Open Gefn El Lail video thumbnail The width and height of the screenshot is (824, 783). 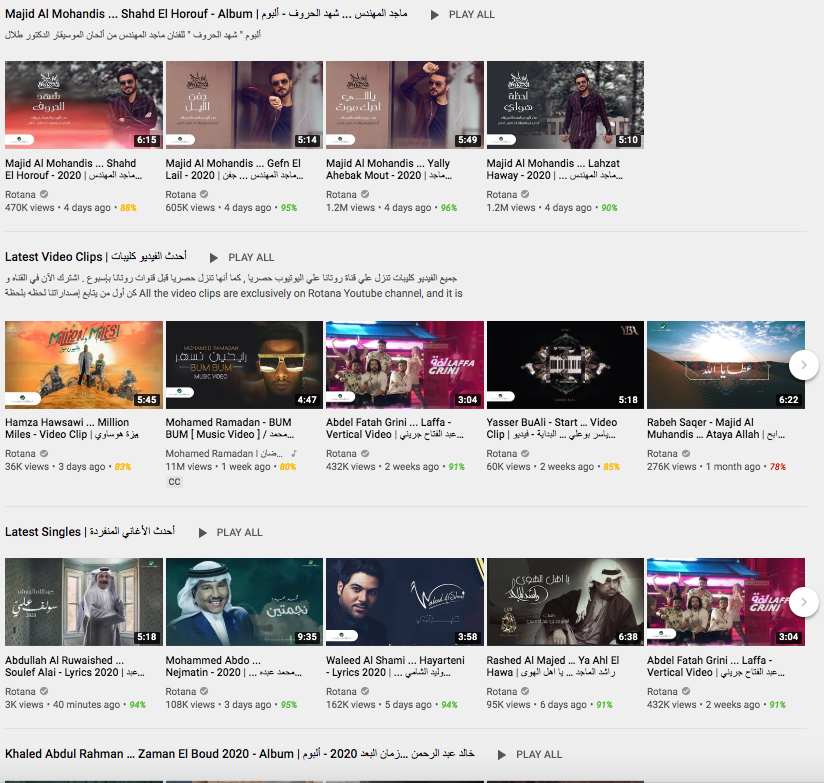[x=244, y=105]
